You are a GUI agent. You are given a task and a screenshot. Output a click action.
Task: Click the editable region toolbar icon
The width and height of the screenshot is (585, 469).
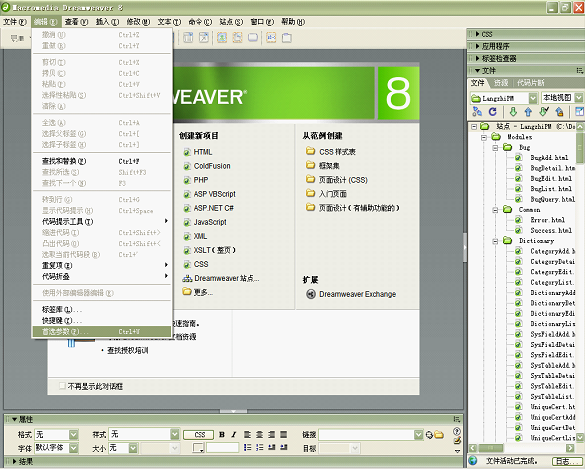tap(204, 38)
